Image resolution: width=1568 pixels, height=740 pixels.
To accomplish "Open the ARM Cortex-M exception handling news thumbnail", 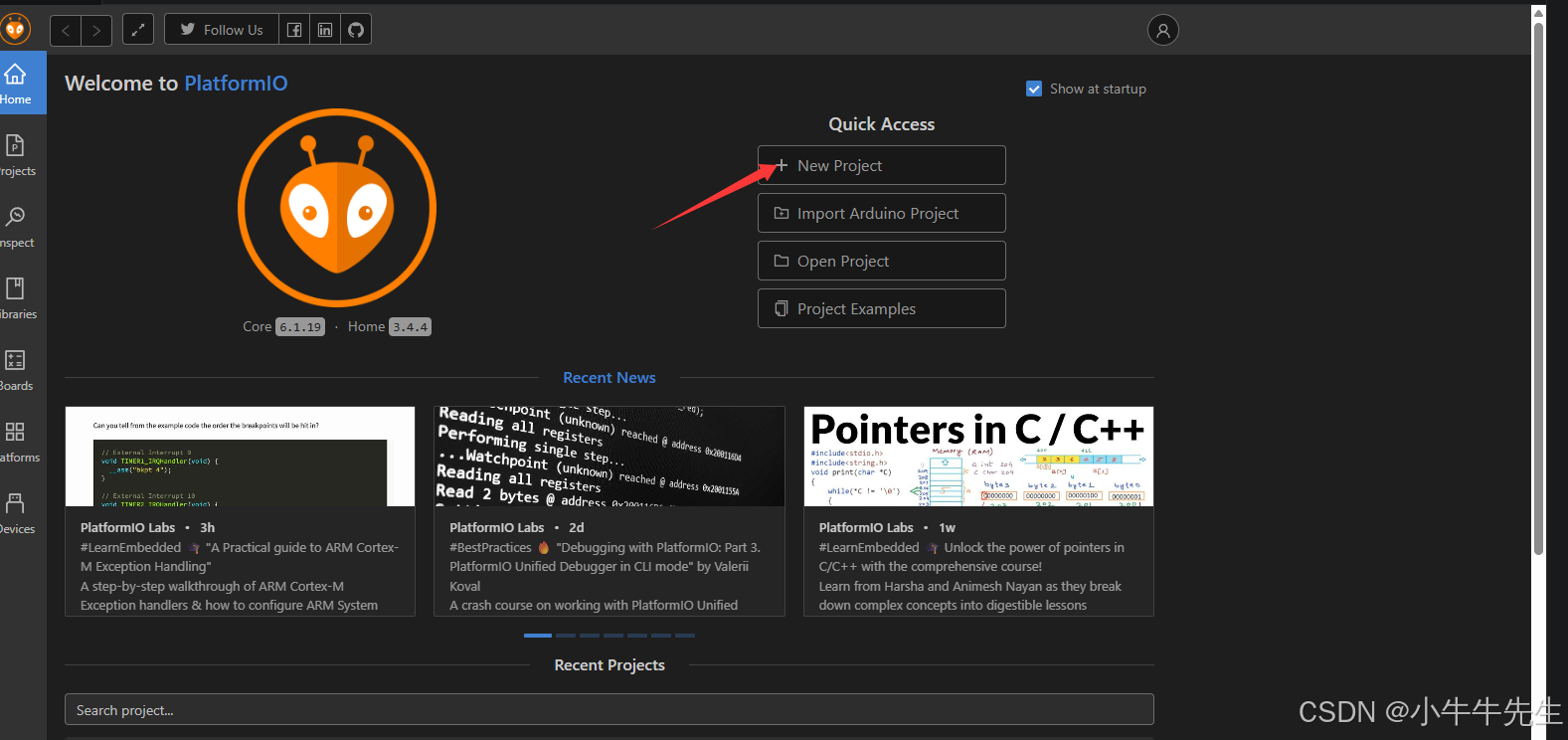I will (x=240, y=457).
